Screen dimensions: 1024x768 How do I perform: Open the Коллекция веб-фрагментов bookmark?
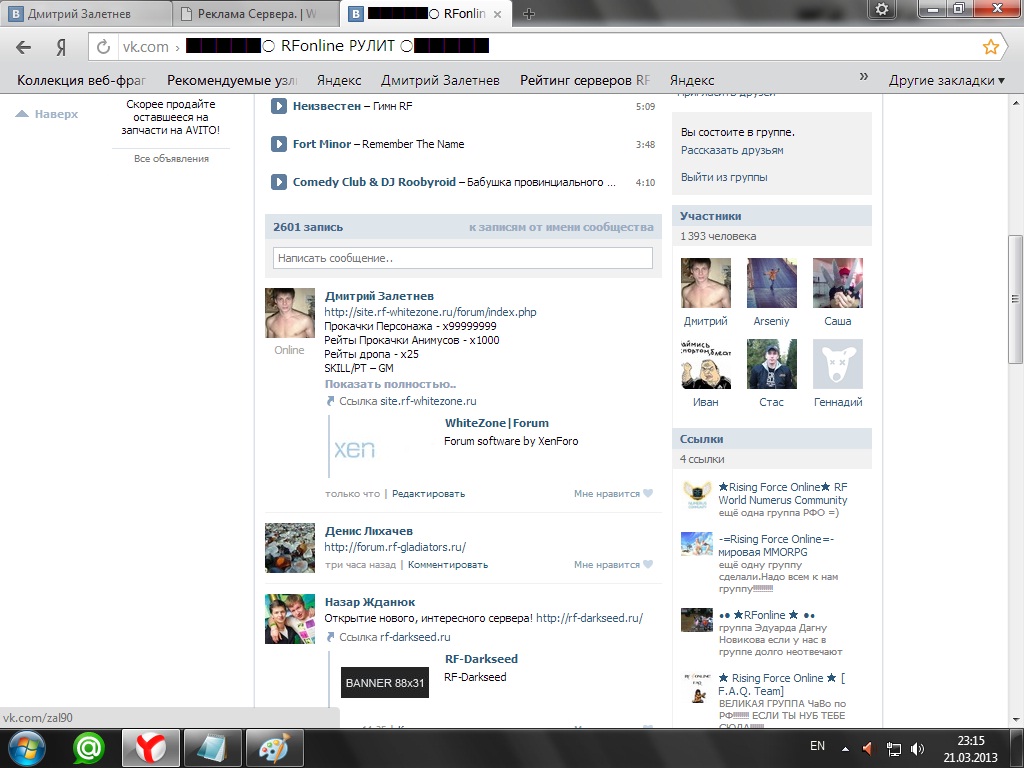coord(81,80)
